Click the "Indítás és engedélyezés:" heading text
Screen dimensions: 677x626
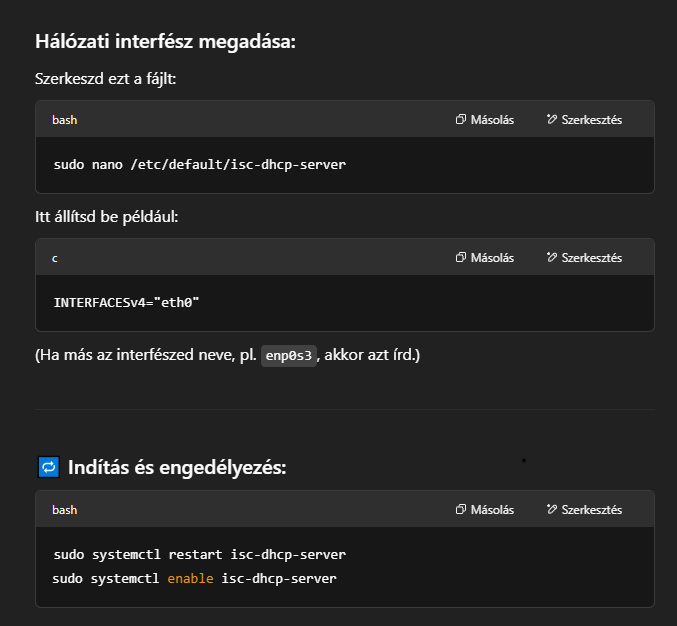(177, 467)
